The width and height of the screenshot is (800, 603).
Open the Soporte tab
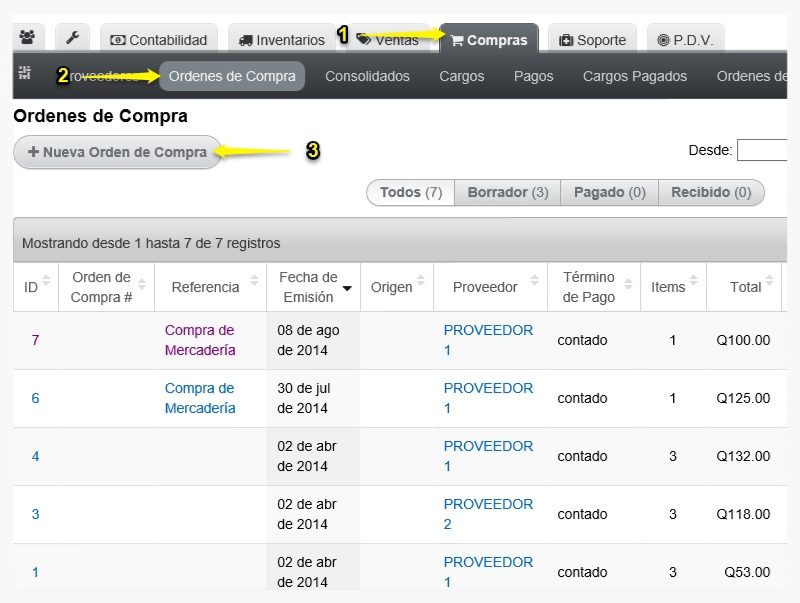click(x=592, y=39)
